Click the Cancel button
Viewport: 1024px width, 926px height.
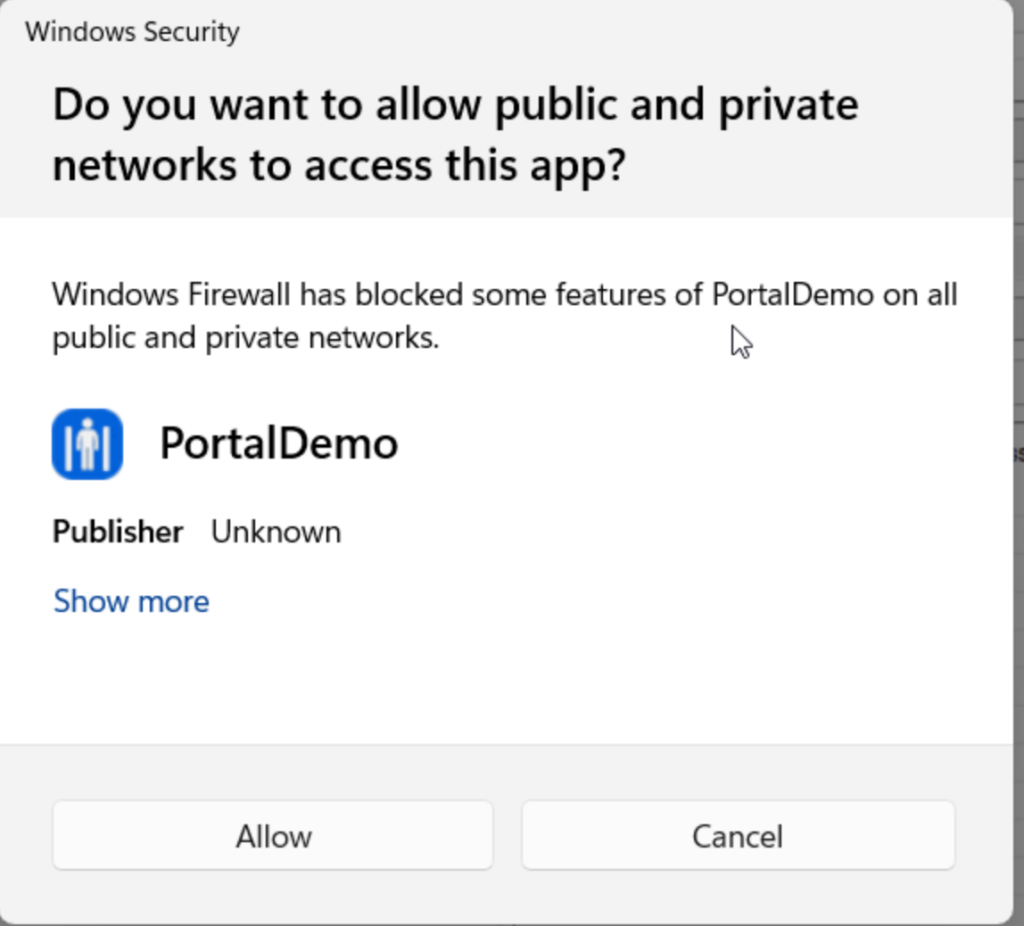[x=738, y=835]
